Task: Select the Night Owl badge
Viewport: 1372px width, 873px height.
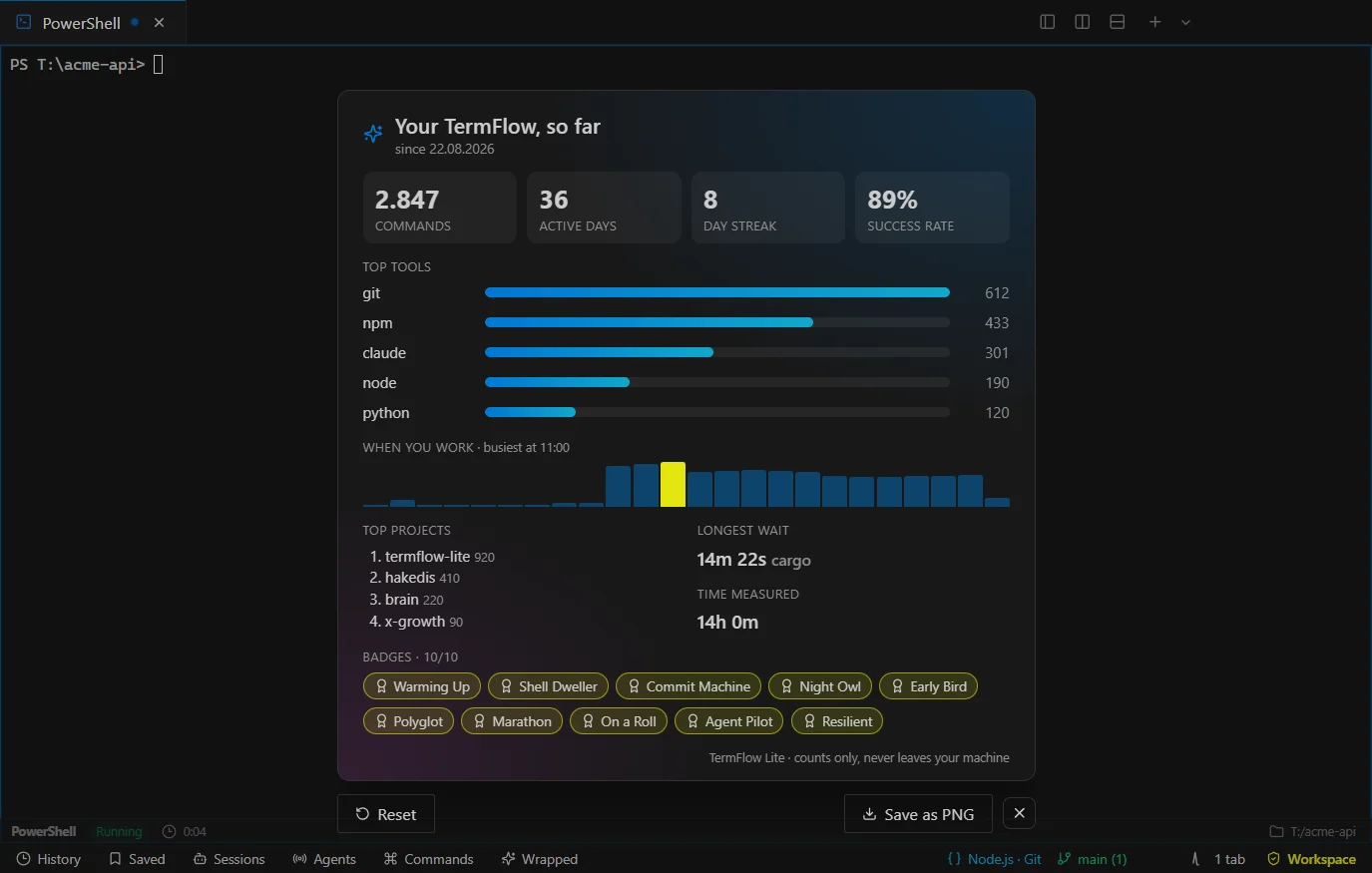Action: pos(820,686)
